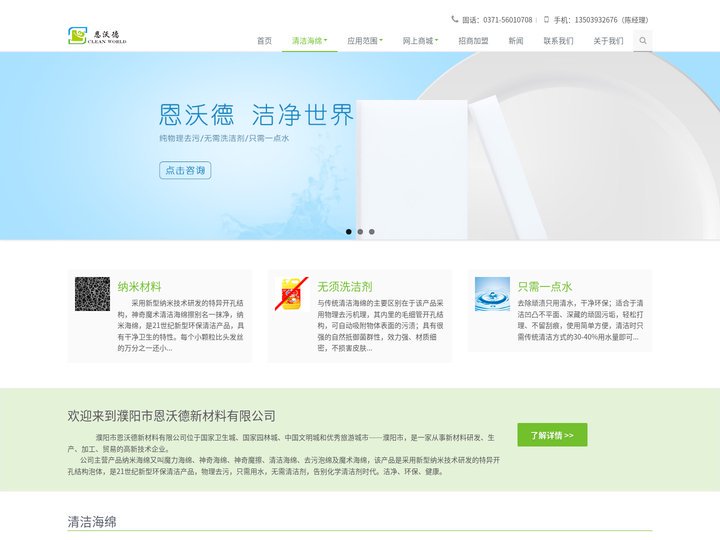
Task: Click the white sponge image in banner
Action: (x=412, y=169)
